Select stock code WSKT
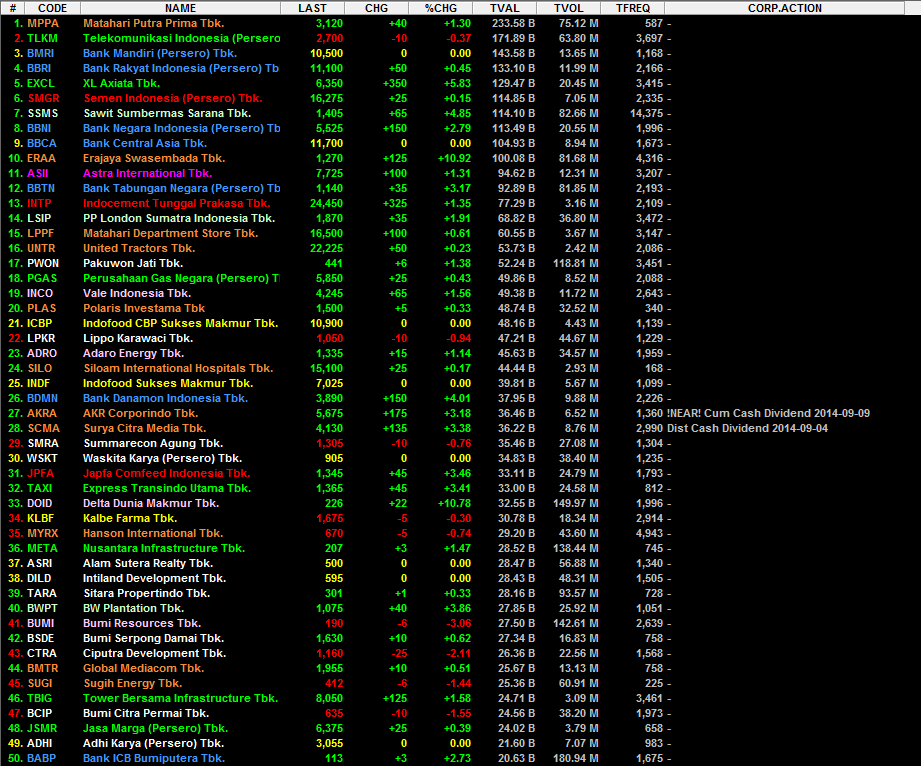 (x=42, y=458)
